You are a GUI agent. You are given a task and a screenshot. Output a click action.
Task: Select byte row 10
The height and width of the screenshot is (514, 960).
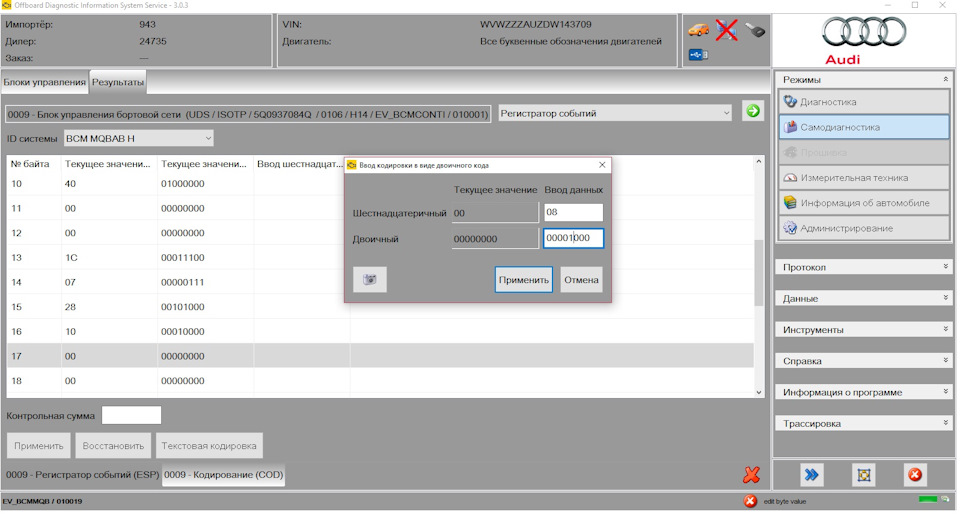coord(380,184)
